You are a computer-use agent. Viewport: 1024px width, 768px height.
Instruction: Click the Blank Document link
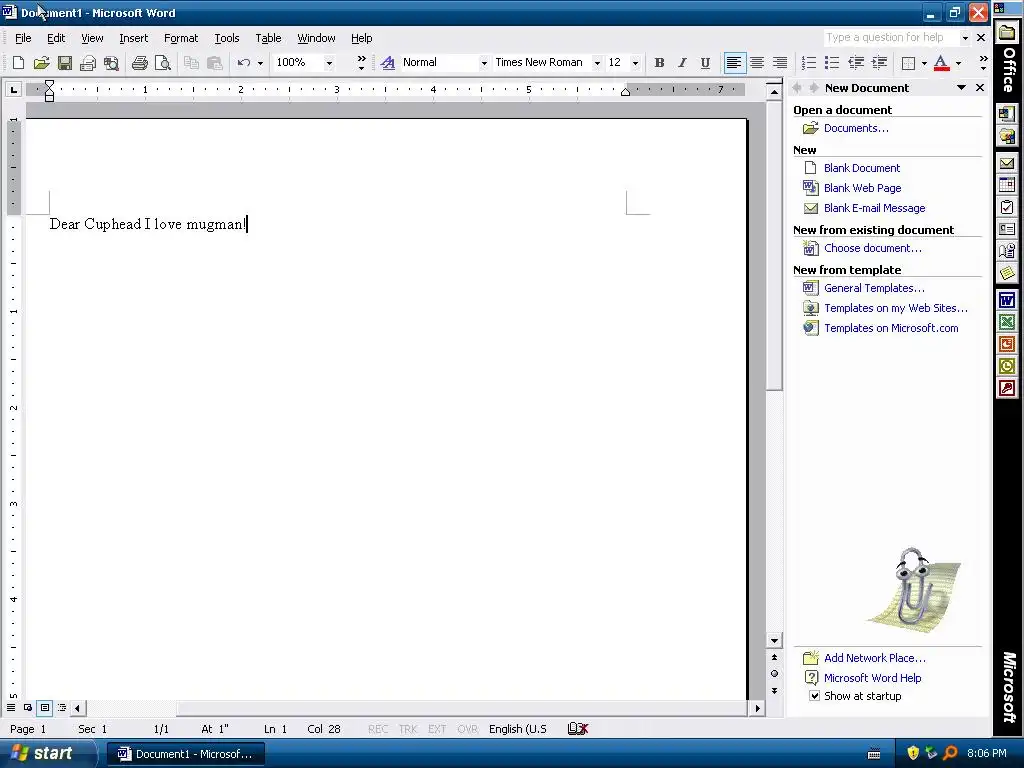click(861, 168)
